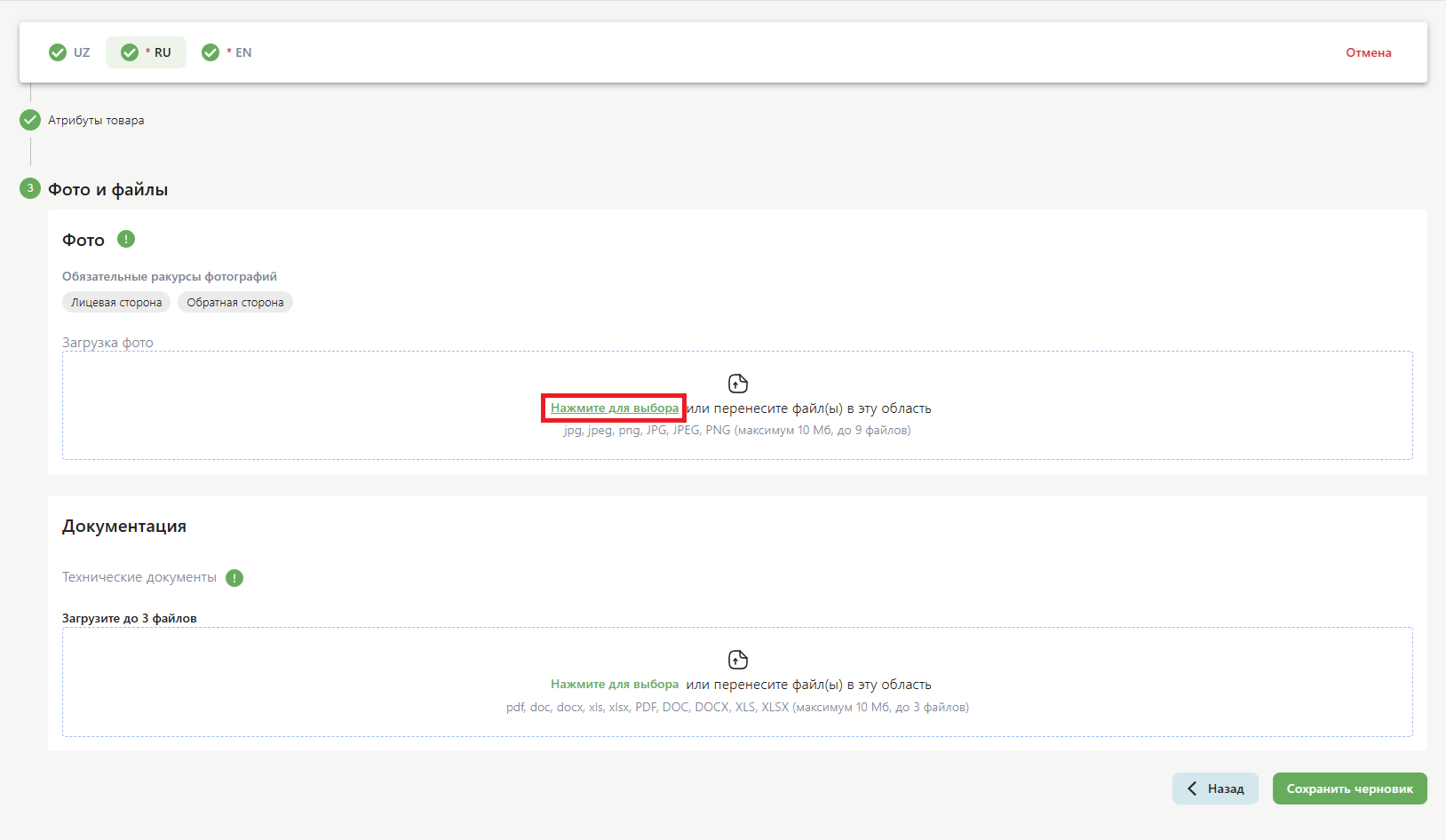
Task: Click the step 3 number badge
Action: click(x=30, y=188)
